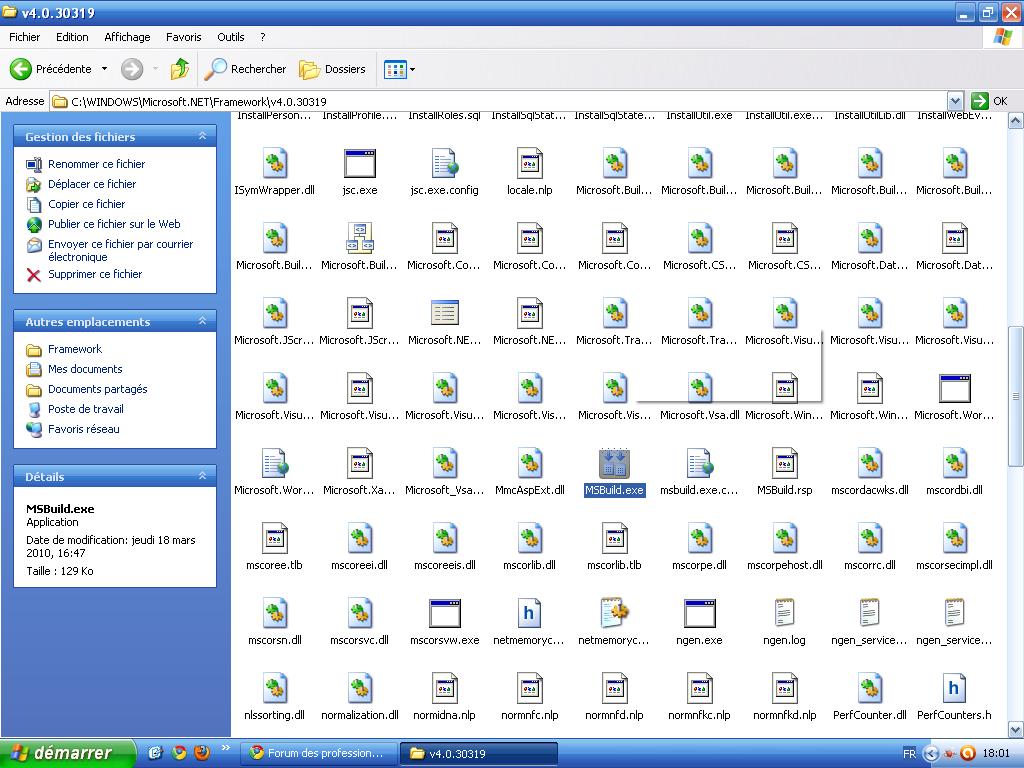
Task: Open the Précédente history dropdown arrow
Action: (104, 69)
